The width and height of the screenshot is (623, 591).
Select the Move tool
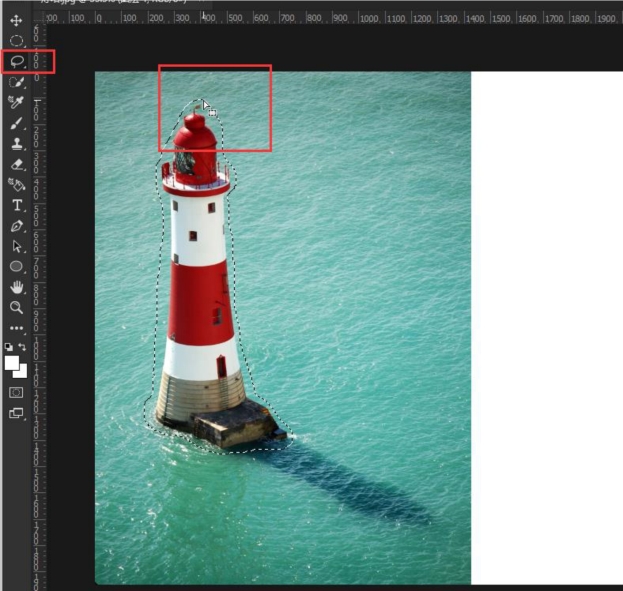coord(16,20)
